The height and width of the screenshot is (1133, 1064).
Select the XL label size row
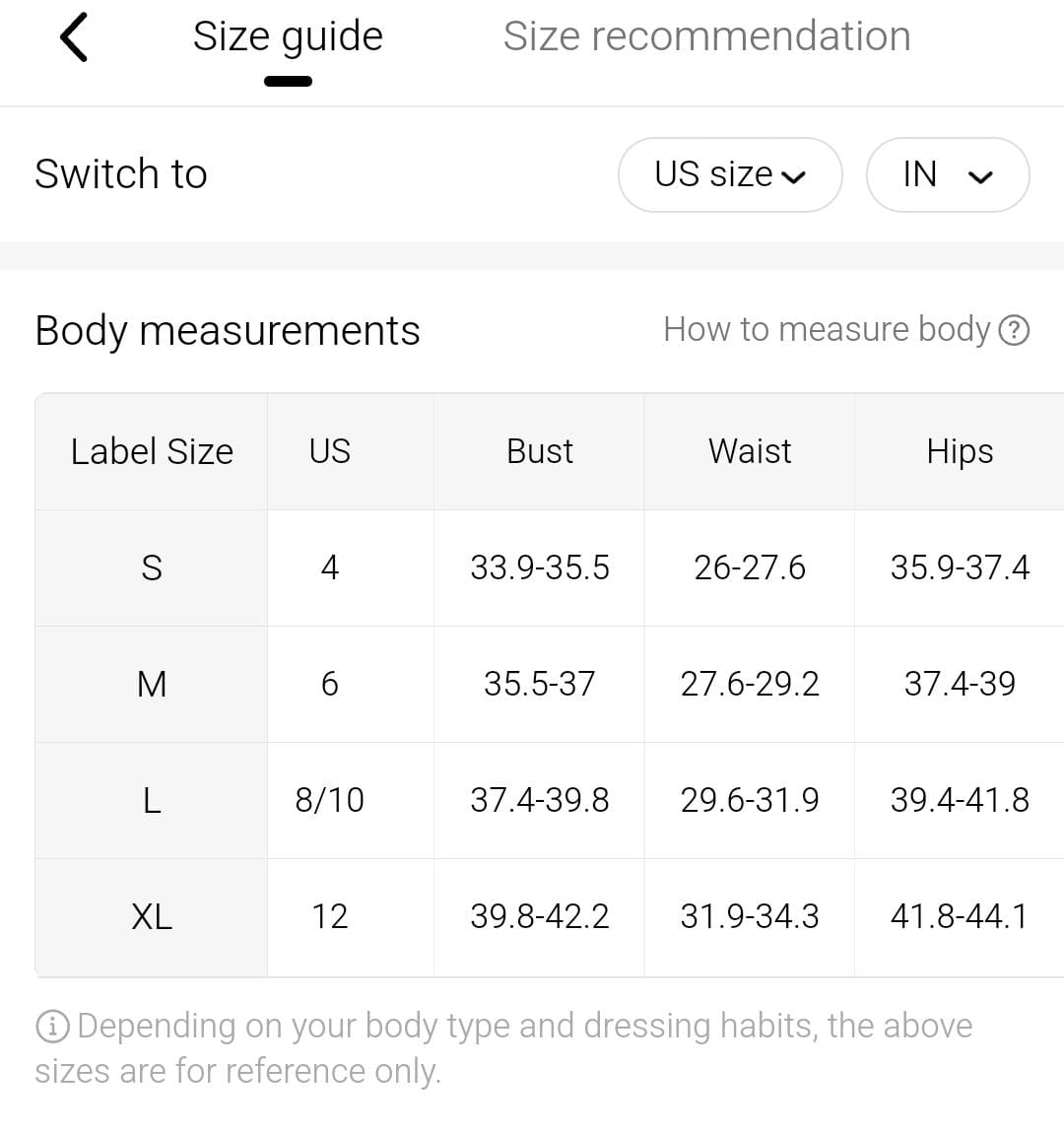click(152, 916)
